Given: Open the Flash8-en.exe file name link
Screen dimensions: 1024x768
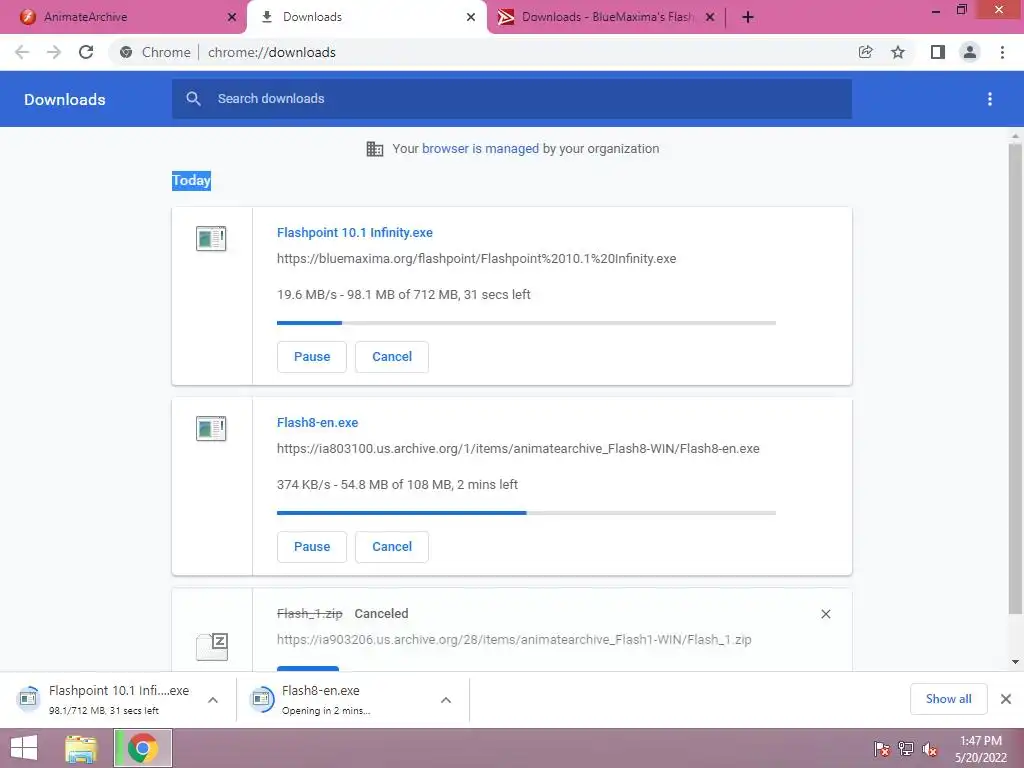Looking at the screenshot, I should (317, 423).
